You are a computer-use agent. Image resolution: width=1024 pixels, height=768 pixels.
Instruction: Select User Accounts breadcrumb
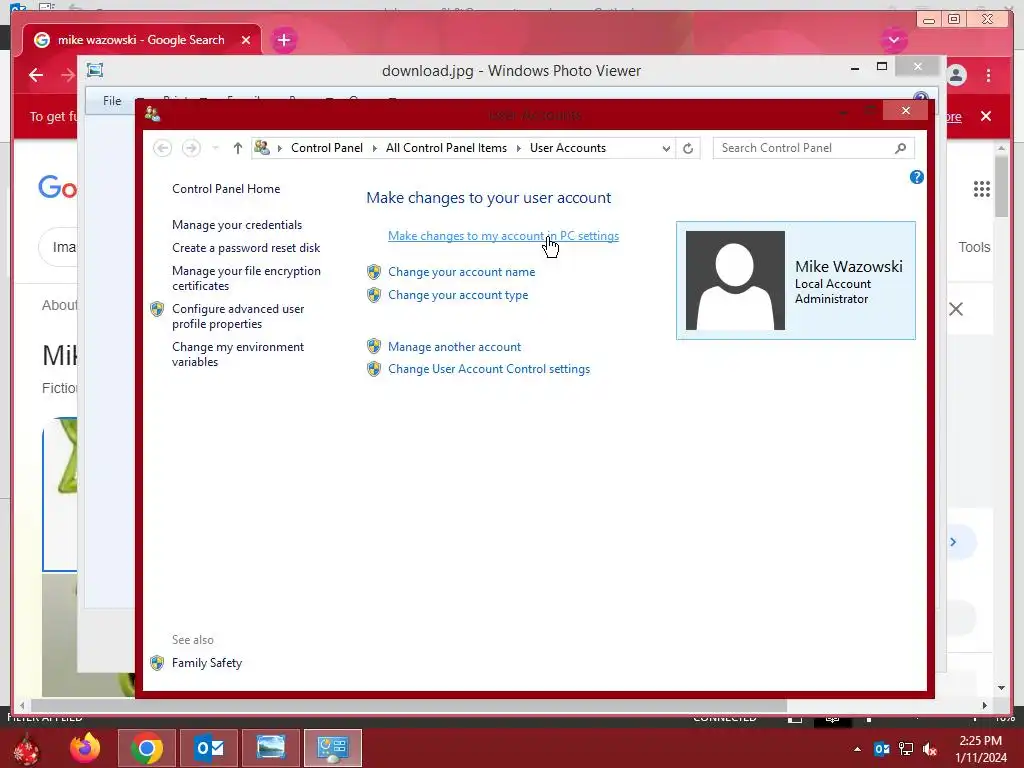click(x=568, y=148)
